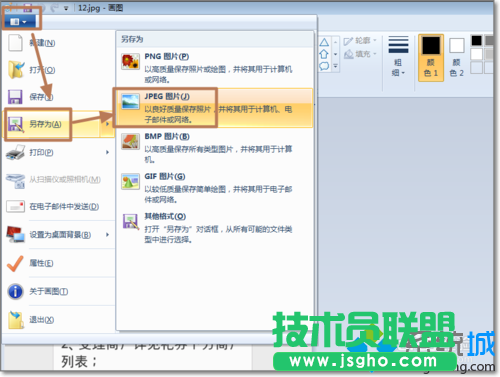Click the Save (保存) floppy disk icon
The height and width of the screenshot is (377, 500).
[x=15, y=97]
